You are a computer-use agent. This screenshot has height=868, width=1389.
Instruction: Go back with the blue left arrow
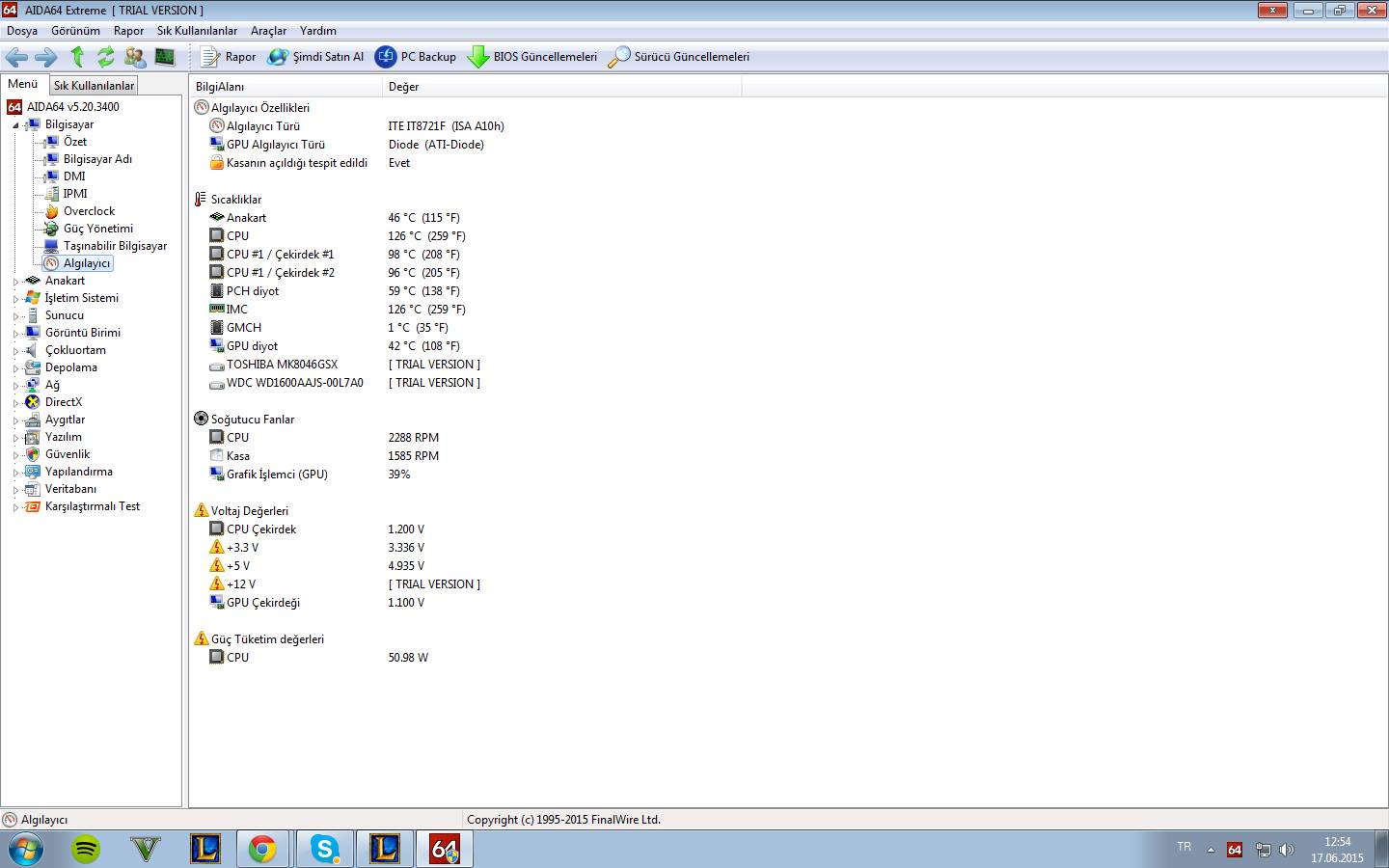[16, 57]
